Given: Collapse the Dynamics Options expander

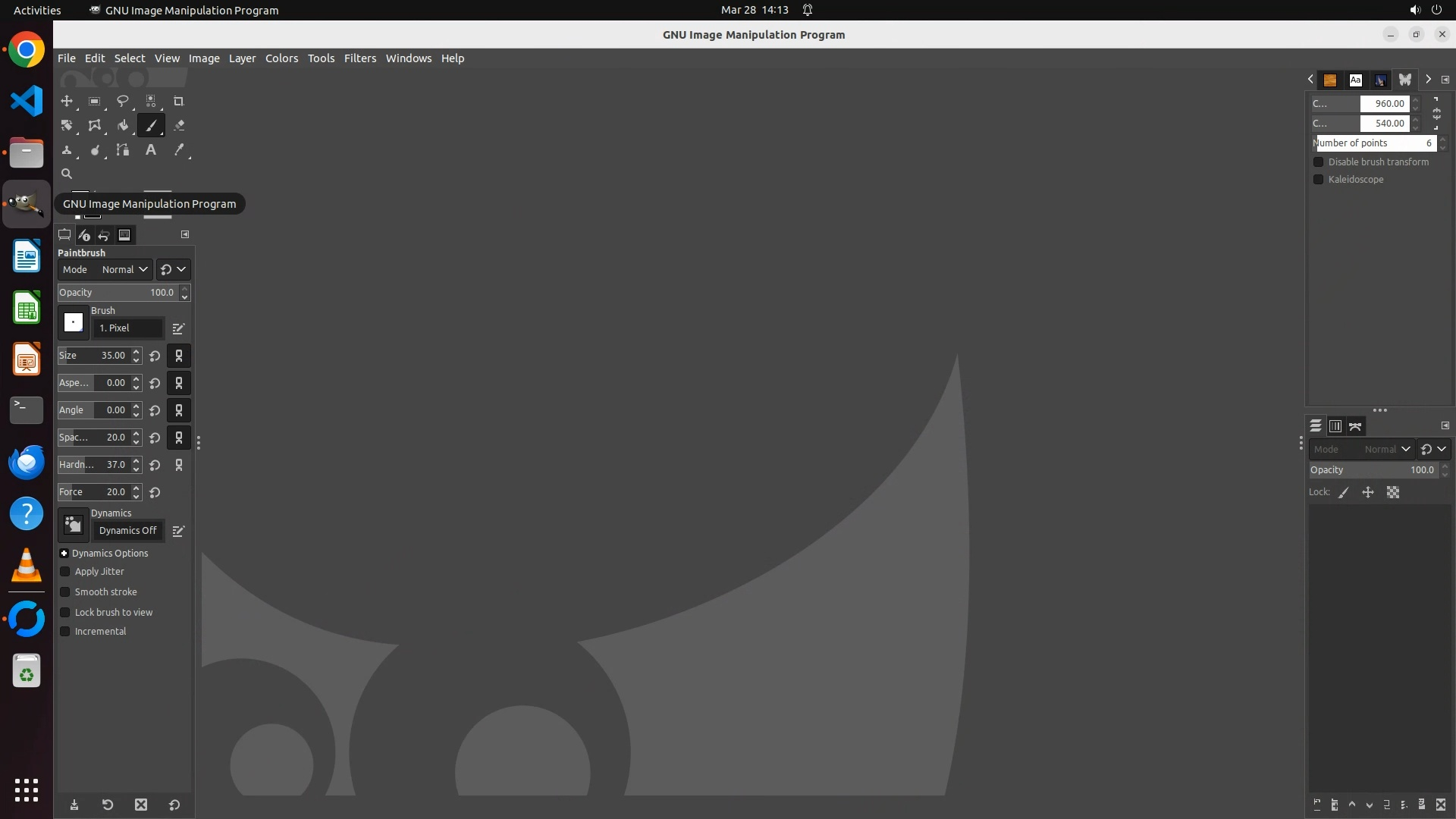Looking at the screenshot, I should [x=64, y=554].
